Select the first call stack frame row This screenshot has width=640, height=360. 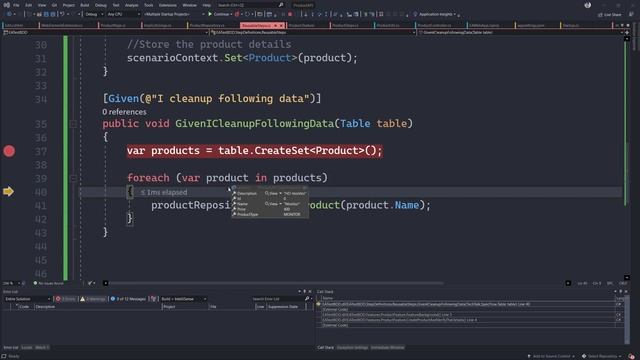(469, 304)
